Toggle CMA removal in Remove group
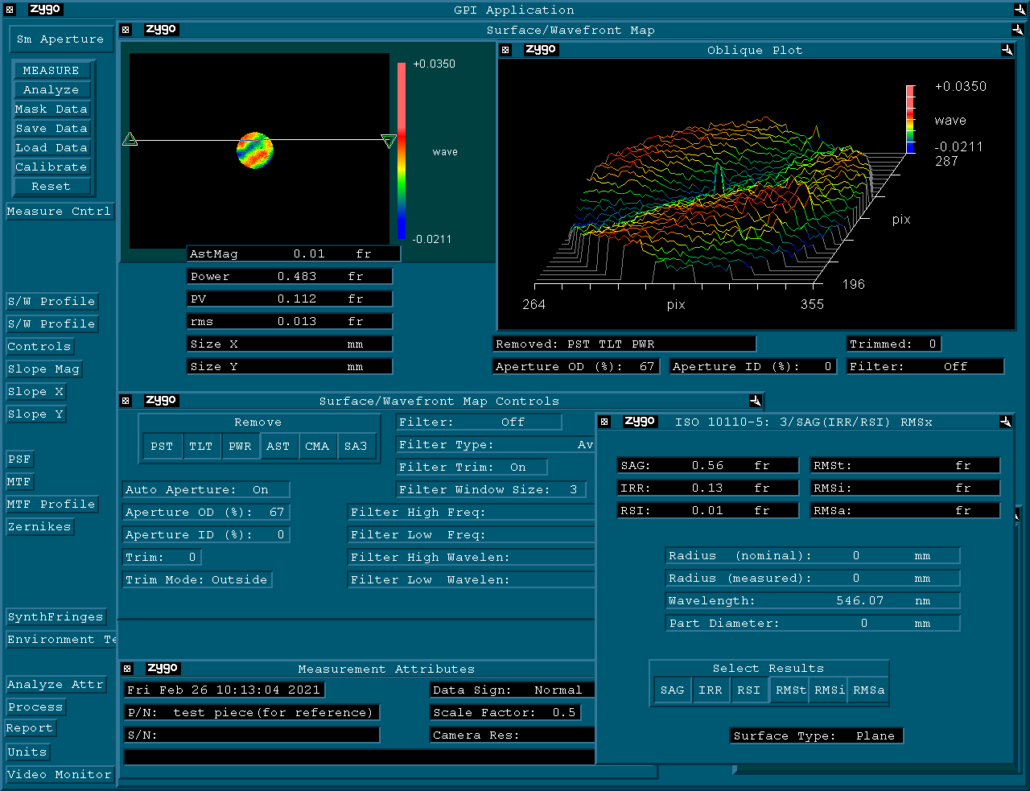Screen dimensions: 1030x791 [317, 446]
